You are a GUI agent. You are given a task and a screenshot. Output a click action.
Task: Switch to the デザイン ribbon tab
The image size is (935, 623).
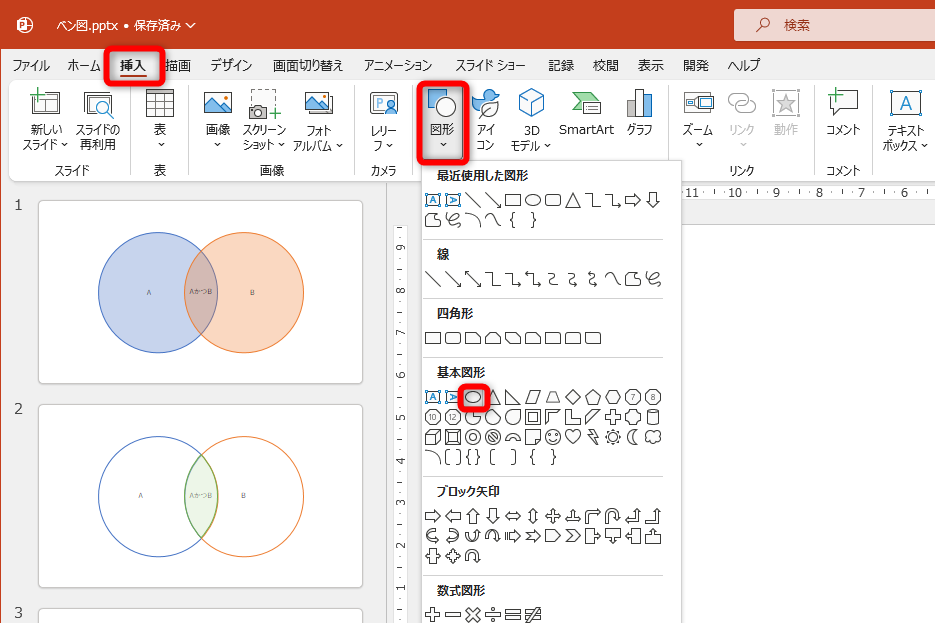(x=230, y=64)
